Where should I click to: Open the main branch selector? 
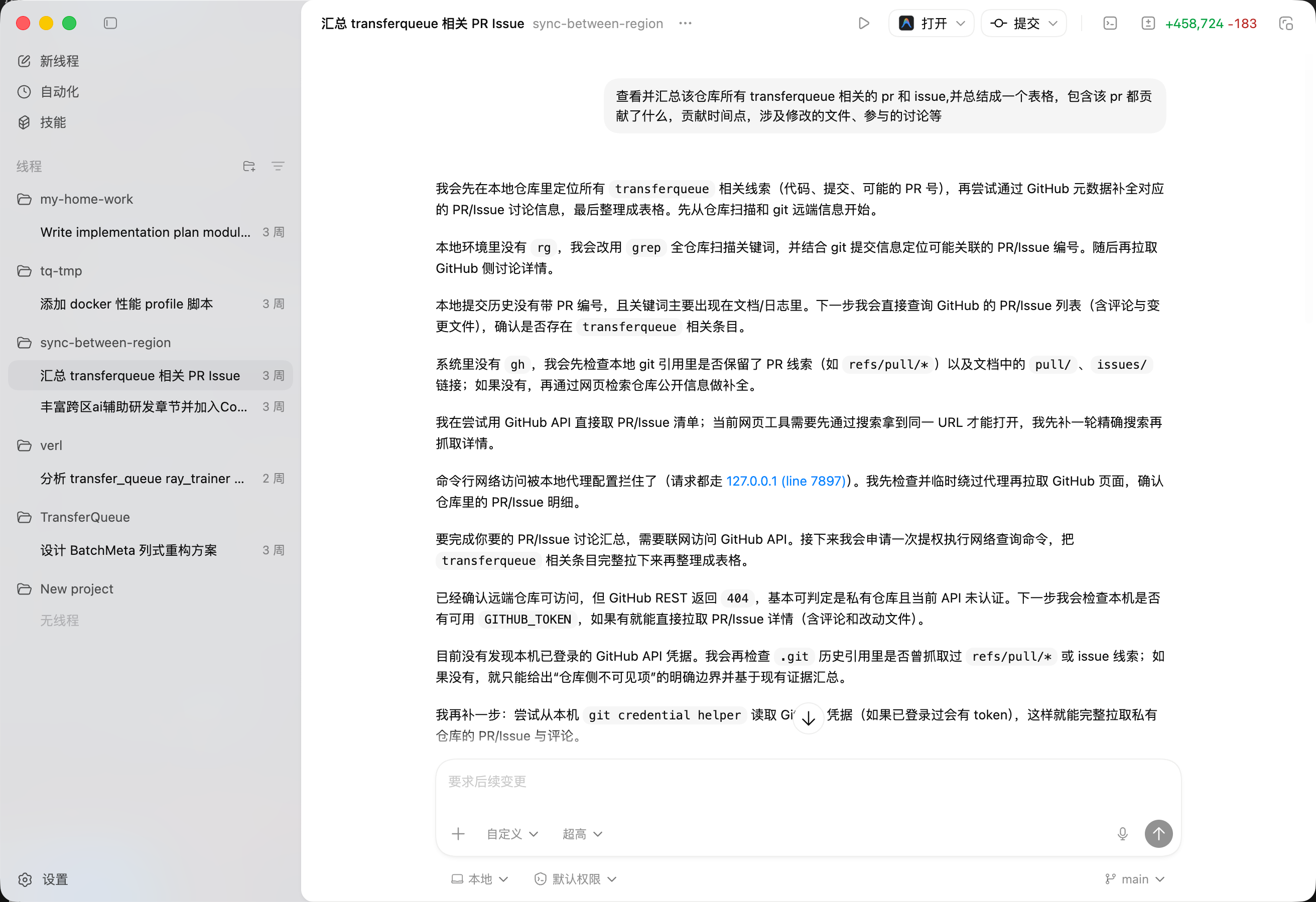point(1135,879)
